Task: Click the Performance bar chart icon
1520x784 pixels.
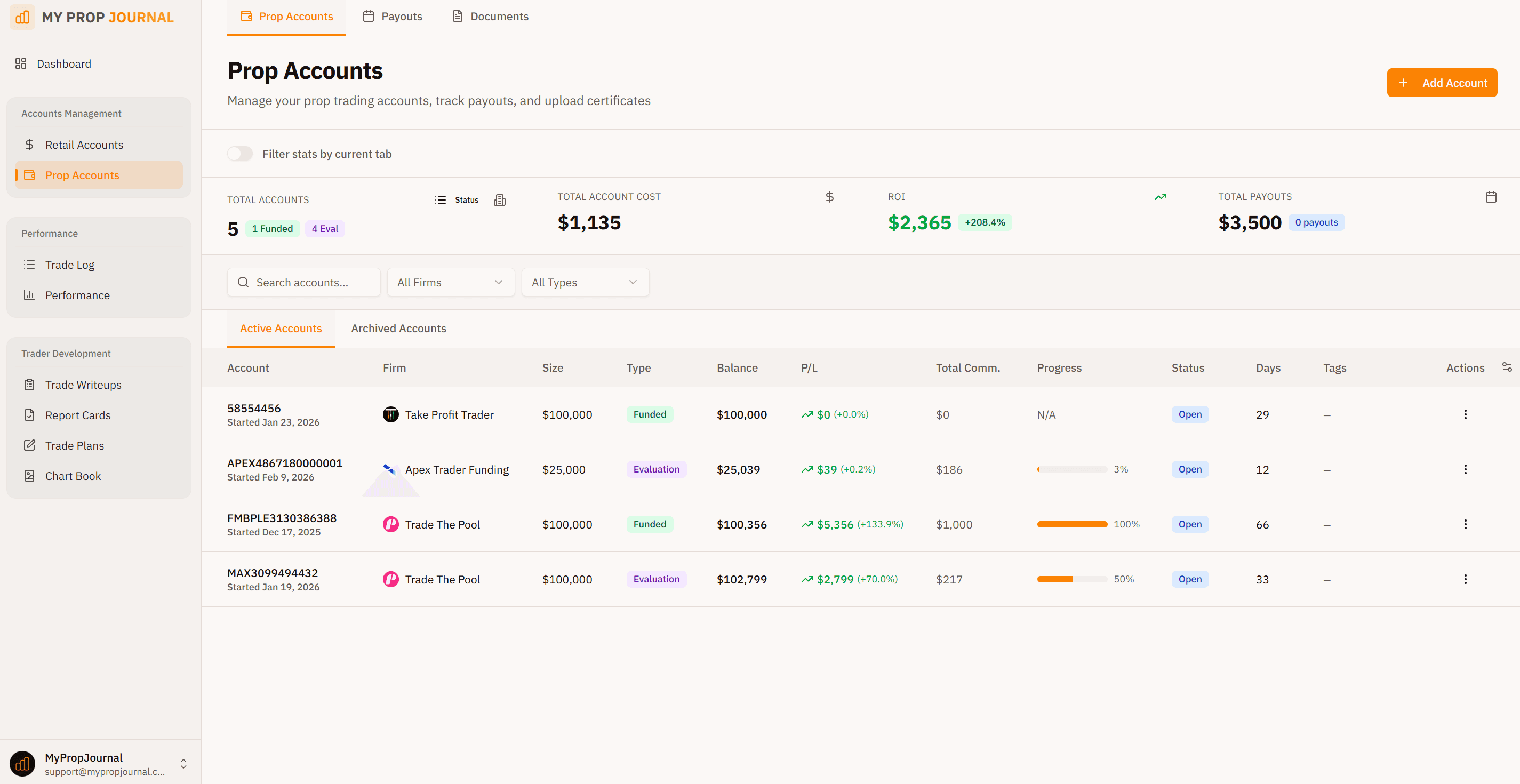Action: click(x=29, y=295)
